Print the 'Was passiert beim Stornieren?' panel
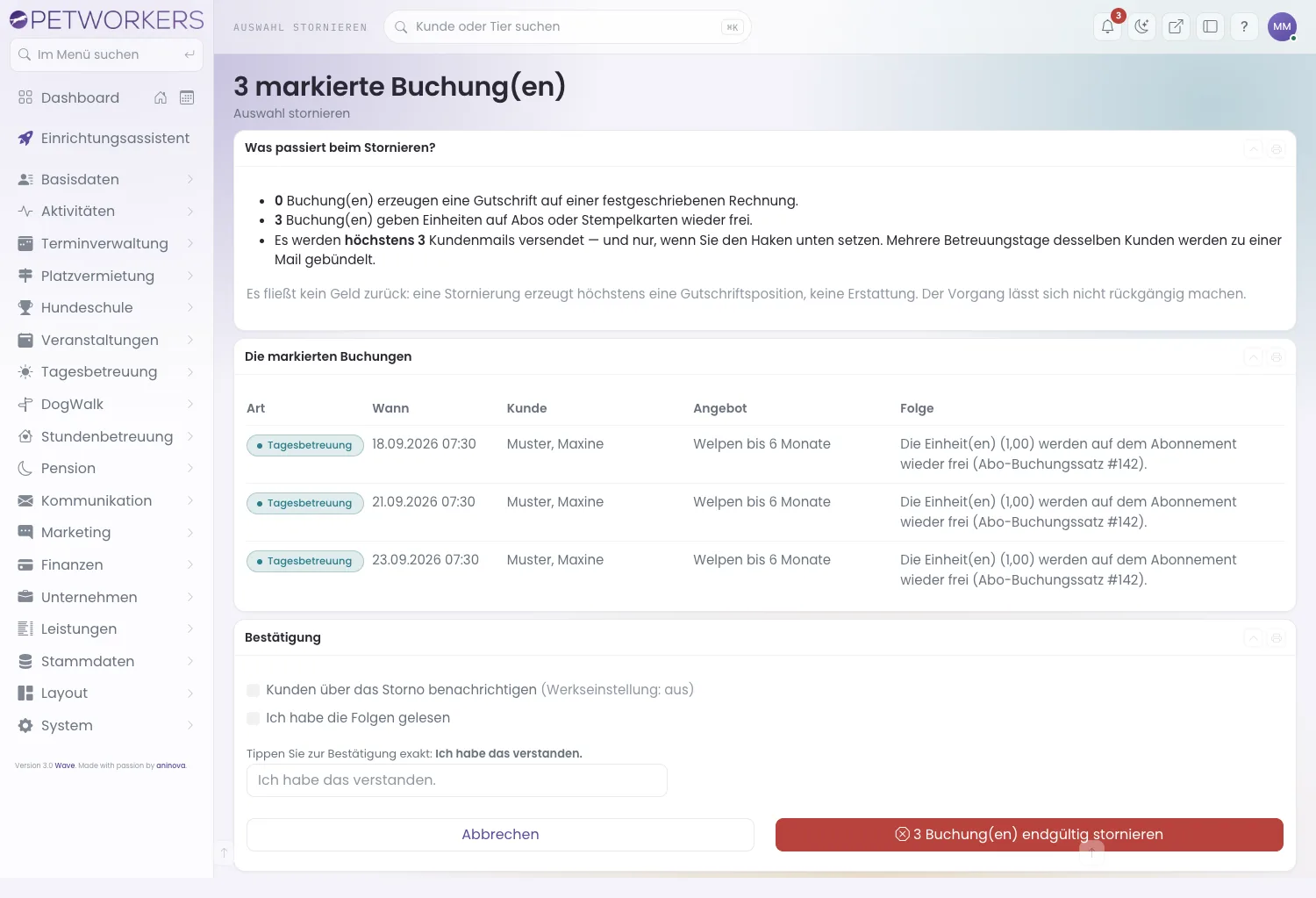Screen dimensions: 1316x898 [x=1277, y=149]
